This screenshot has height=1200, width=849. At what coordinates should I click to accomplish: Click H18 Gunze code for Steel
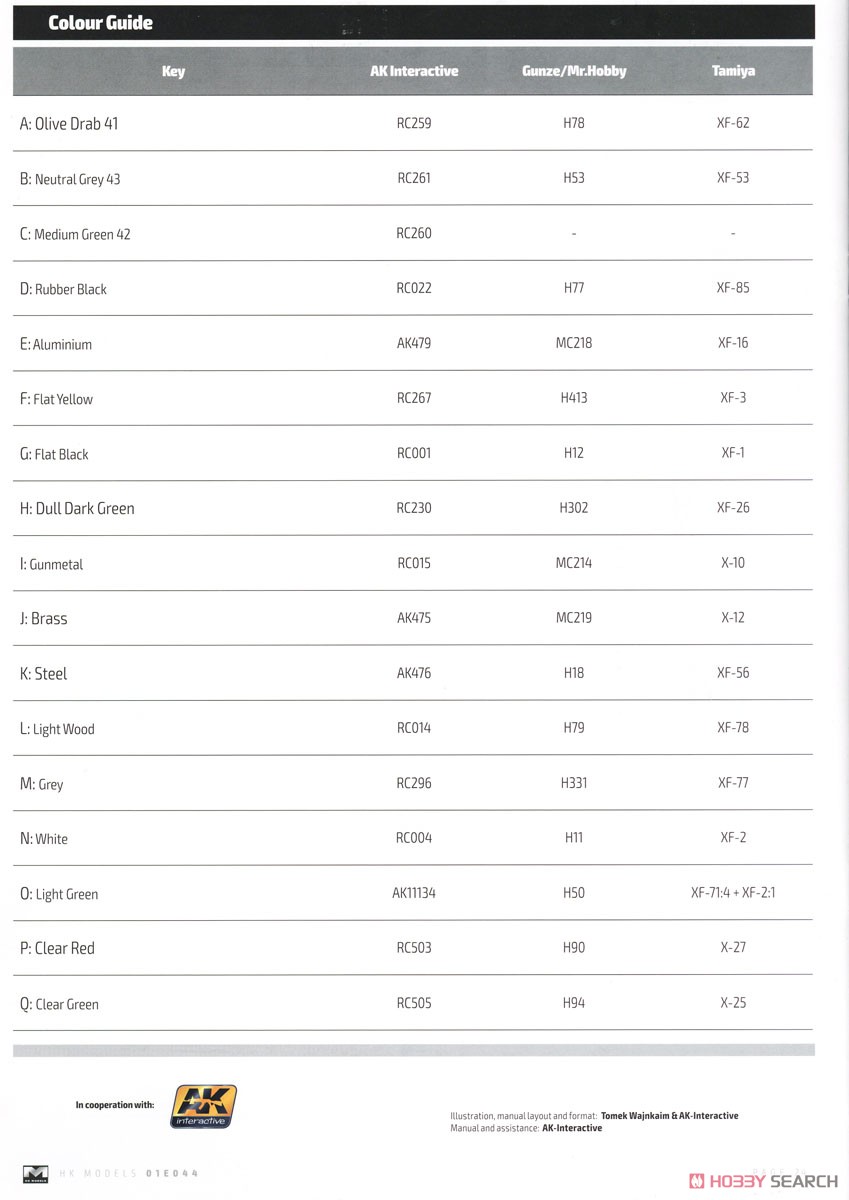574,673
